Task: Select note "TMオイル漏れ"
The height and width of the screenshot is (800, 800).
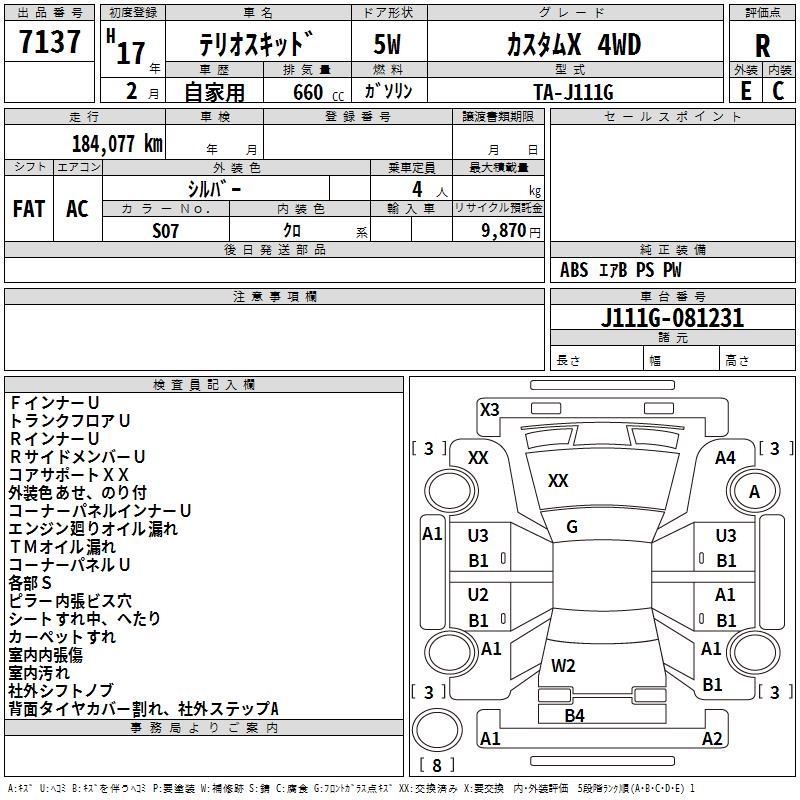Action: click(62, 546)
